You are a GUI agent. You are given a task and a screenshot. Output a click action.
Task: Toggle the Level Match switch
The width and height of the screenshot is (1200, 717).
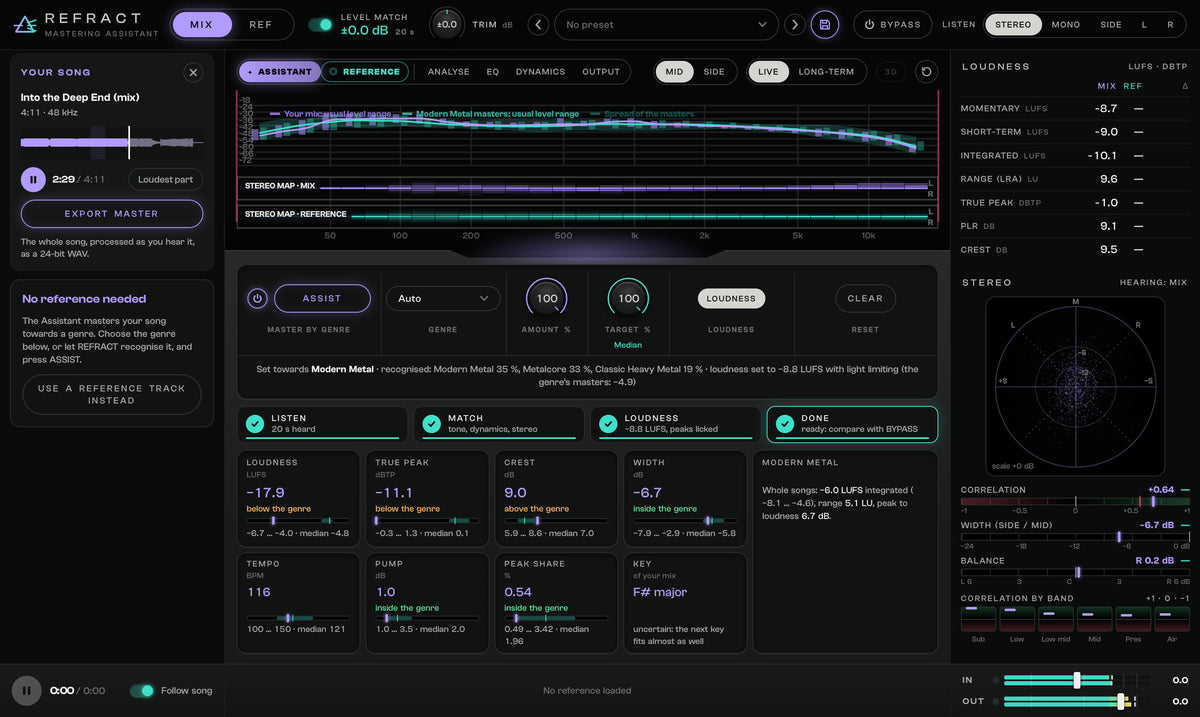(320, 24)
